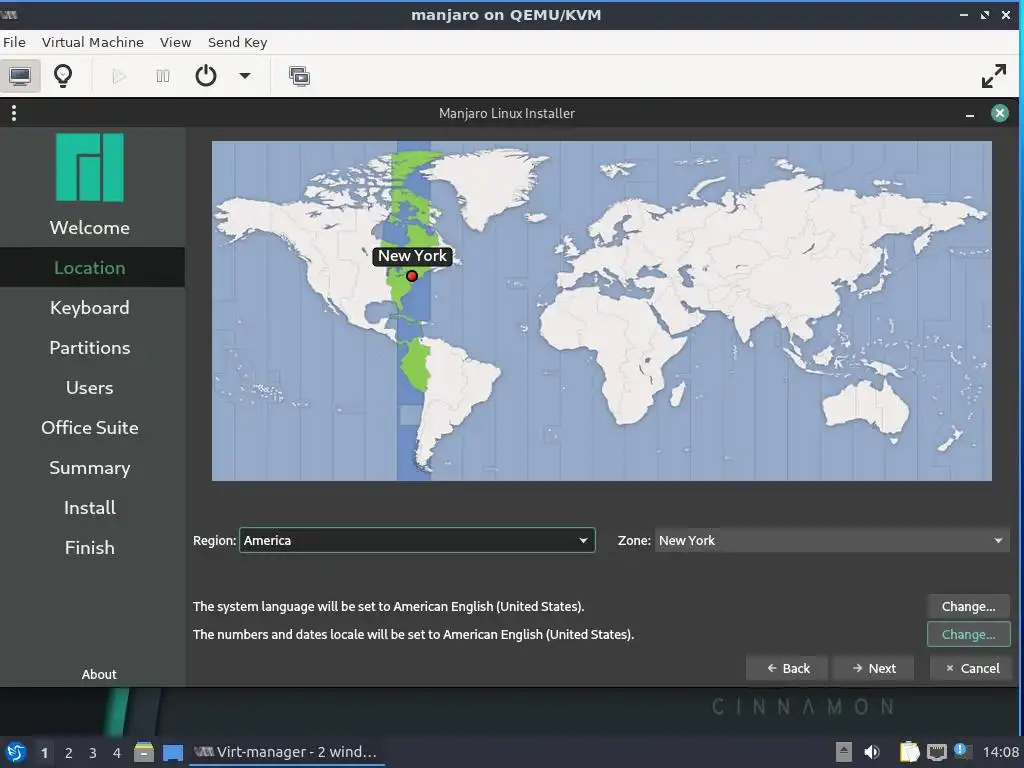Viewport: 1024px width, 768px height.
Task: Switch to workspace 3
Action: [x=93, y=753]
